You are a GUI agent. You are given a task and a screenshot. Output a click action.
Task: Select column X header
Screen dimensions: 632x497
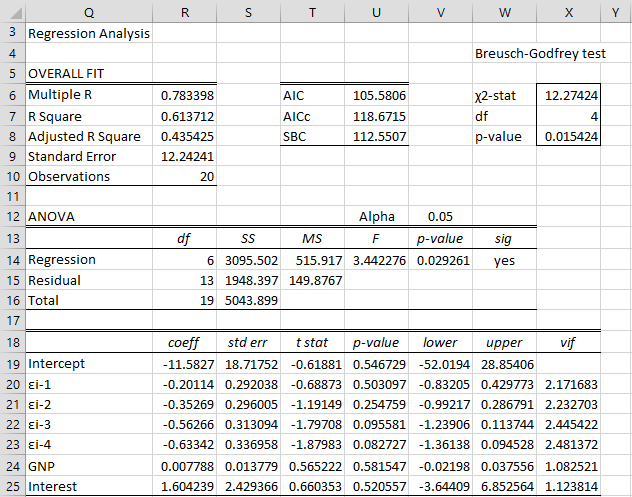(569, 12)
